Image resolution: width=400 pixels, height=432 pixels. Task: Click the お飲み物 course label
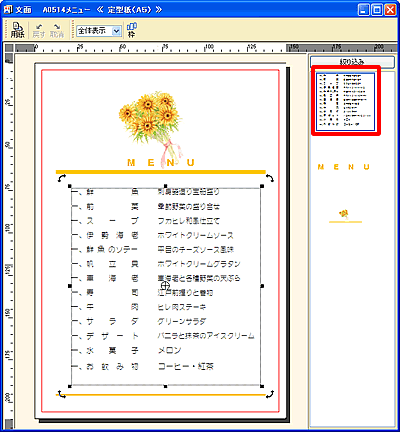click(x=112, y=367)
